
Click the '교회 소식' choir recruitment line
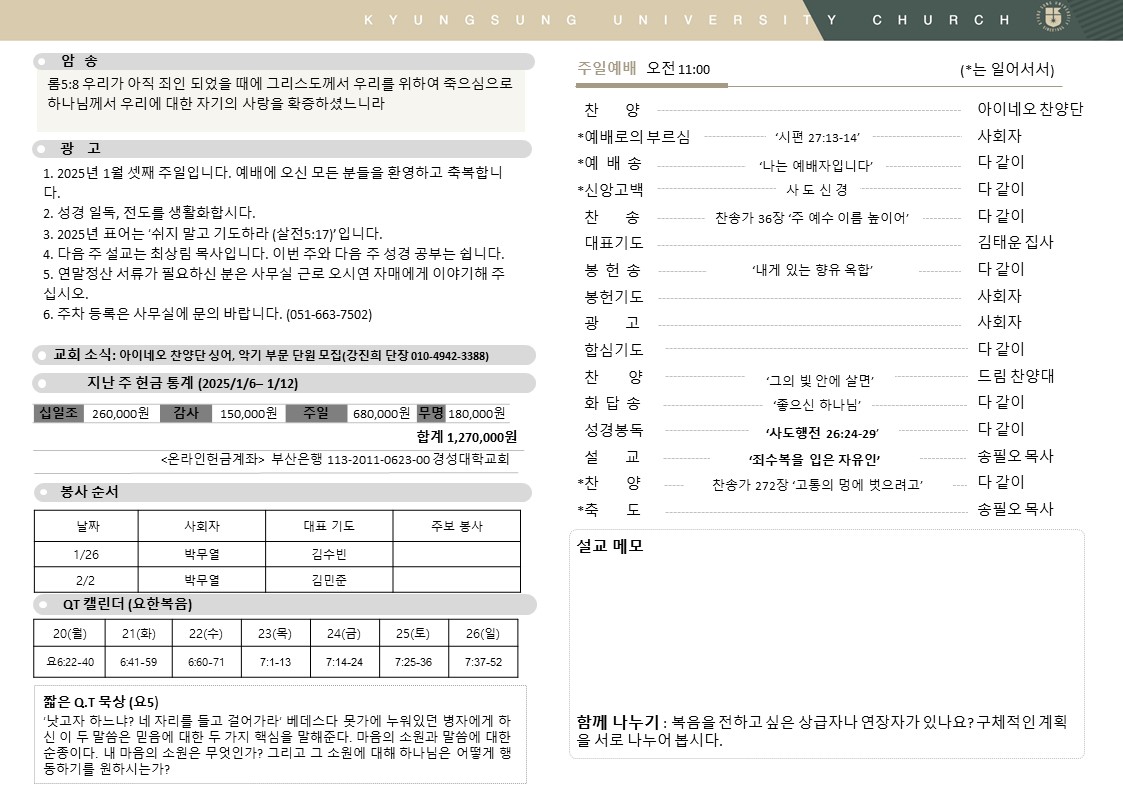(x=271, y=355)
